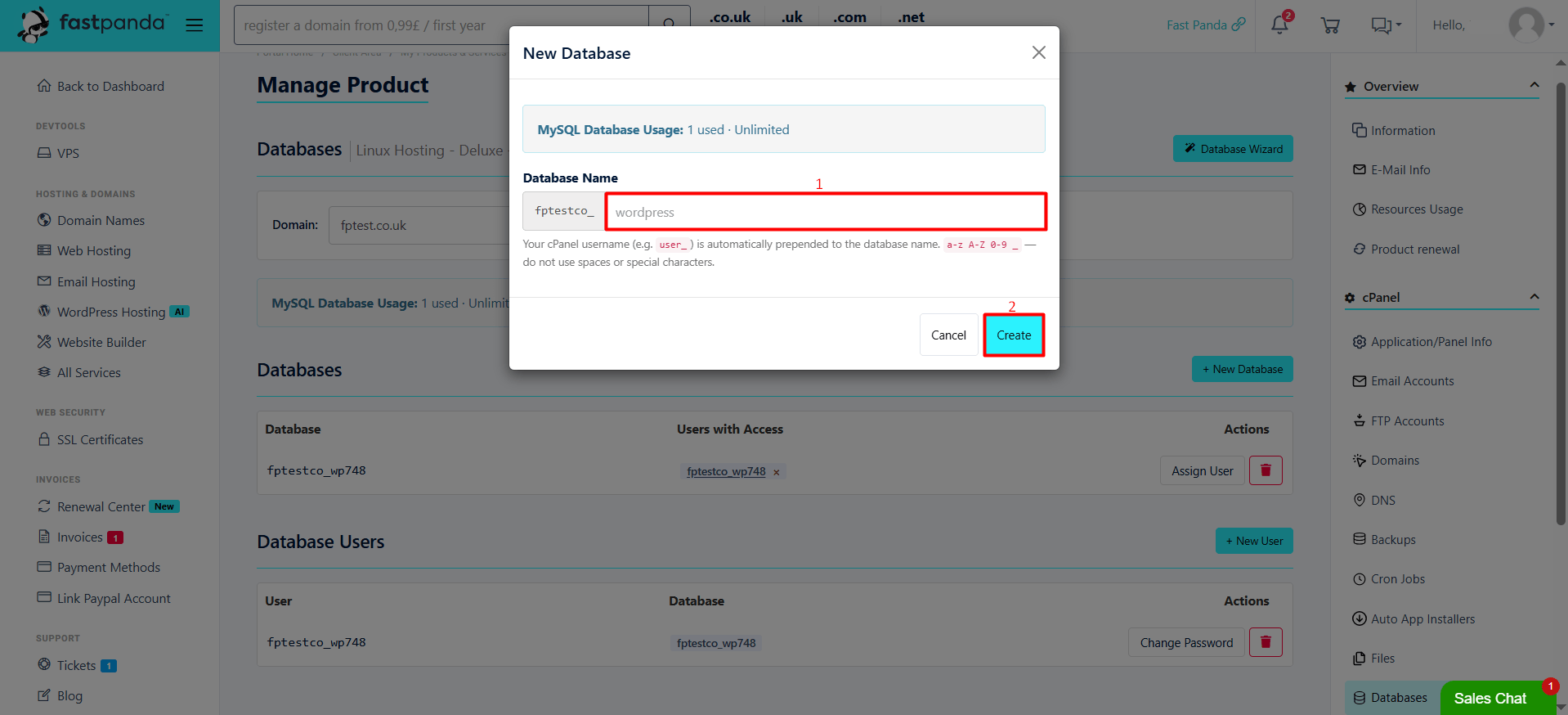The height and width of the screenshot is (715, 1568).
Task: Click the New User button
Action: 1254,541
